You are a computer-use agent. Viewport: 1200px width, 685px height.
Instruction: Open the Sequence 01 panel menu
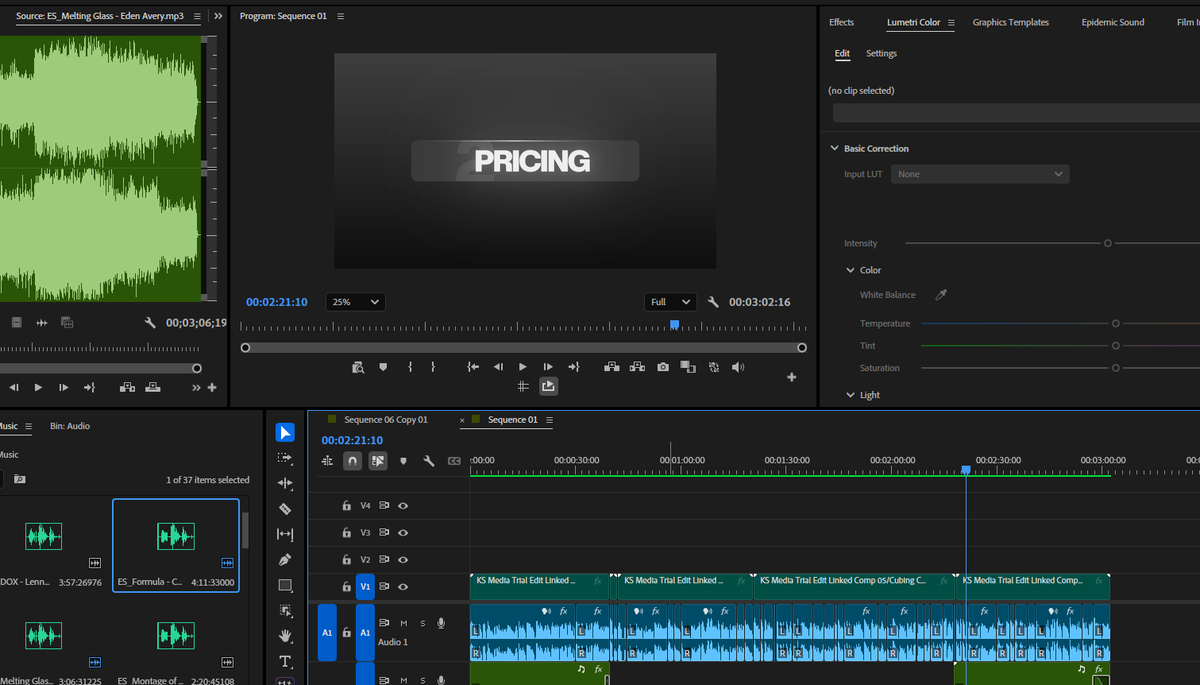tap(549, 420)
